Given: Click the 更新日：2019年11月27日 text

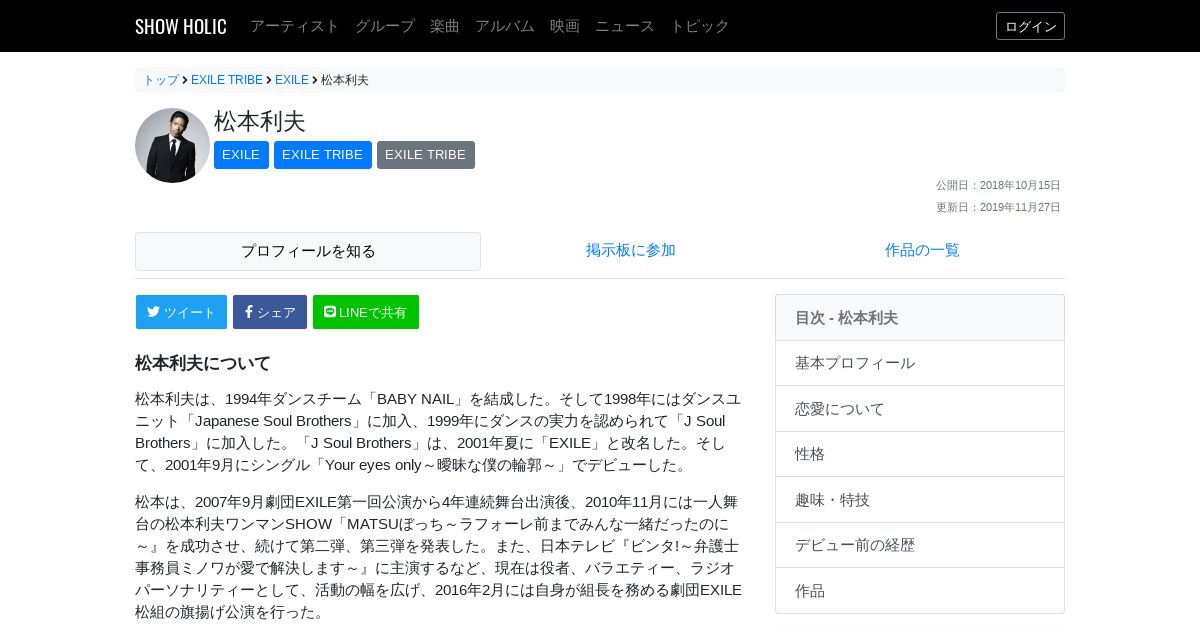Looking at the screenshot, I should pos(998,207).
